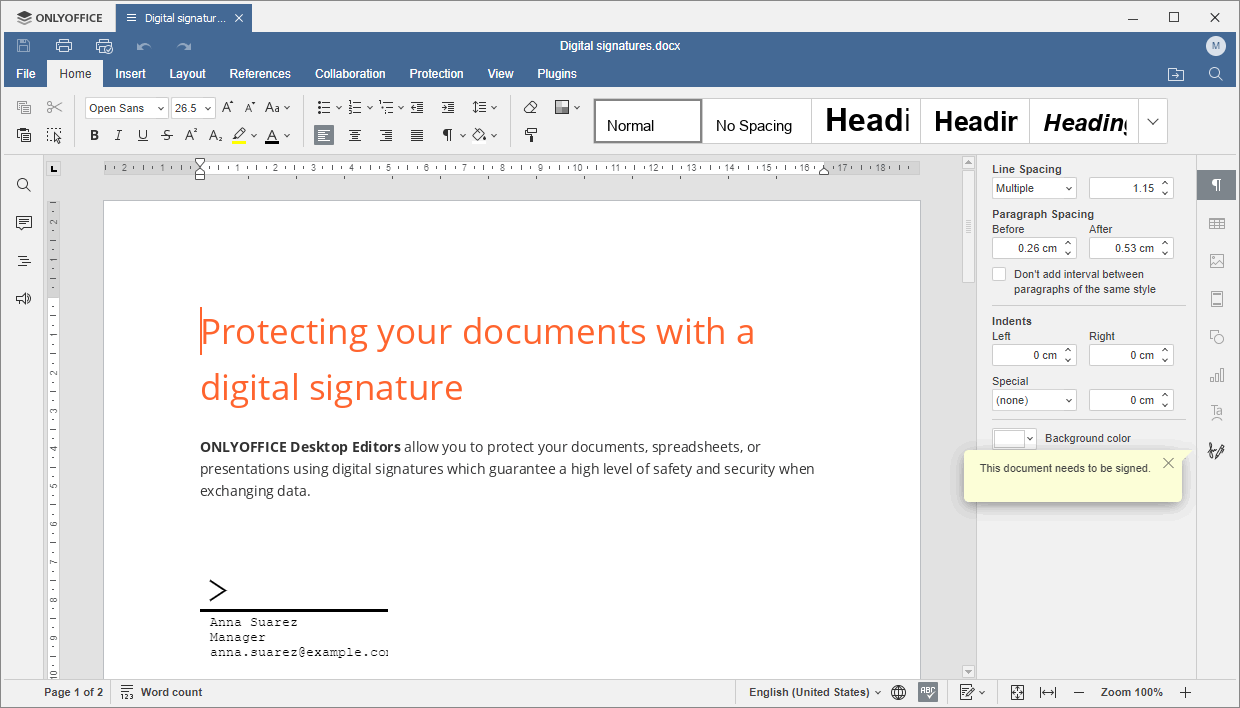Toggle Bold formatting
Image resolution: width=1240 pixels, height=708 pixels.
tap(95, 135)
